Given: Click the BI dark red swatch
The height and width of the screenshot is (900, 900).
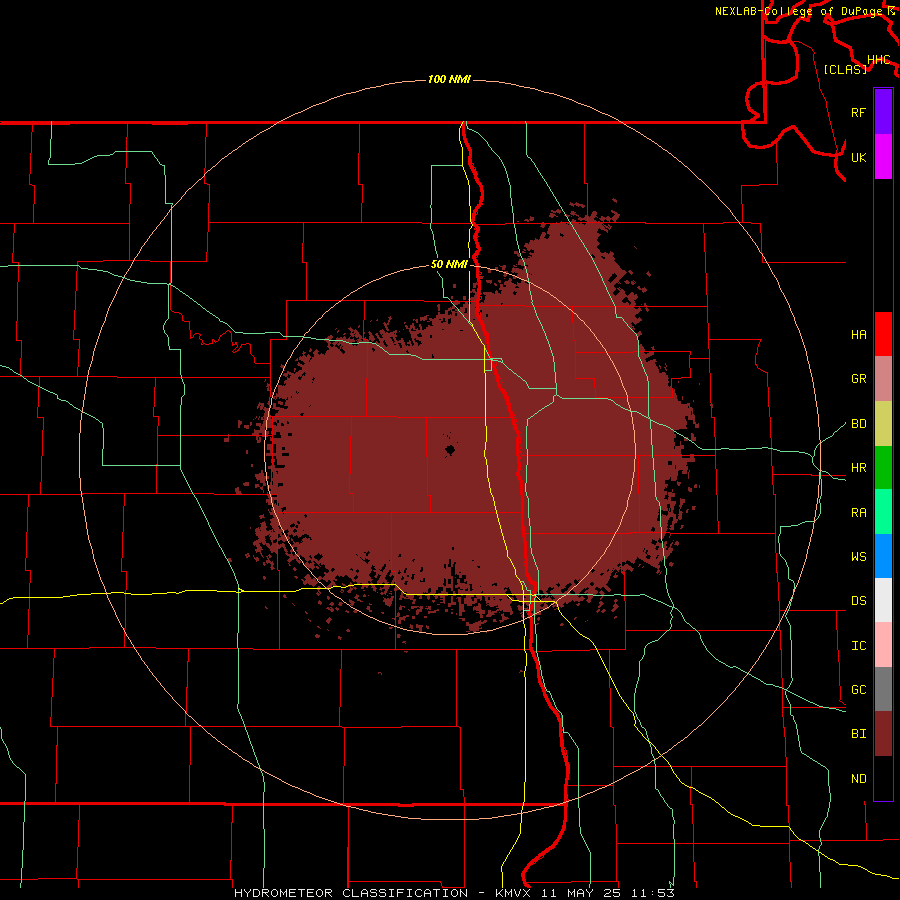Looking at the screenshot, I should pos(883,734).
